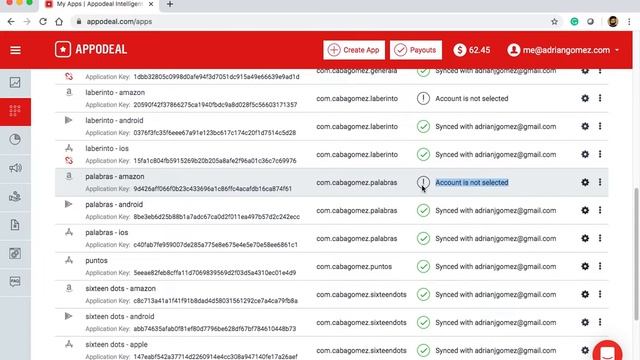The width and height of the screenshot is (640, 360).
Task: Click the Amazon platform icon for sixteen dots - amazon
Action: click(69, 288)
